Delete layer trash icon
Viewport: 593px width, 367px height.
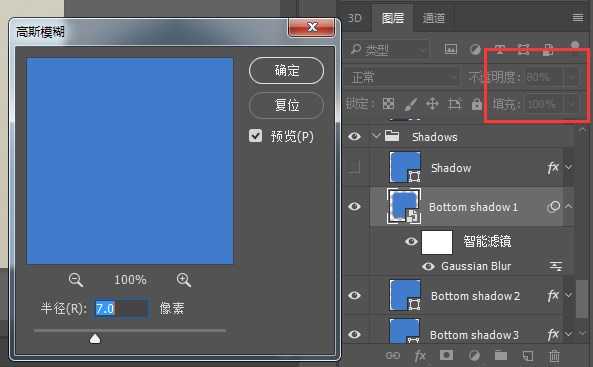554,356
